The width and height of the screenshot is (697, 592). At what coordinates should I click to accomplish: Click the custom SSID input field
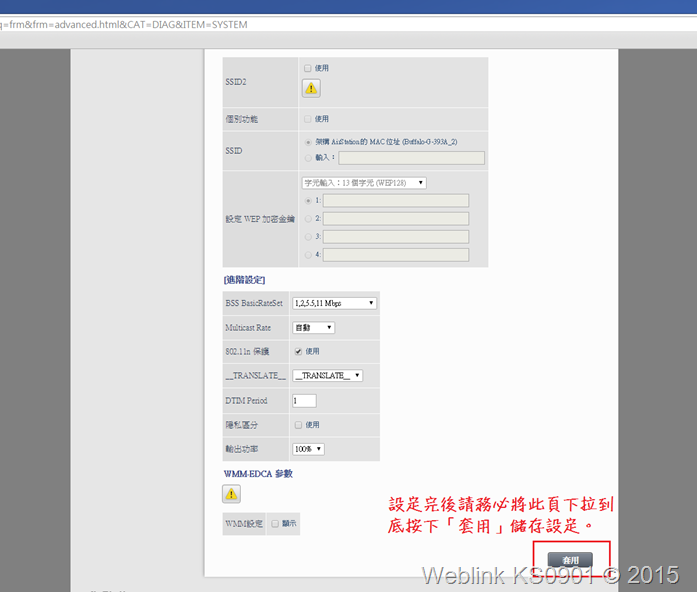coord(412,158)
